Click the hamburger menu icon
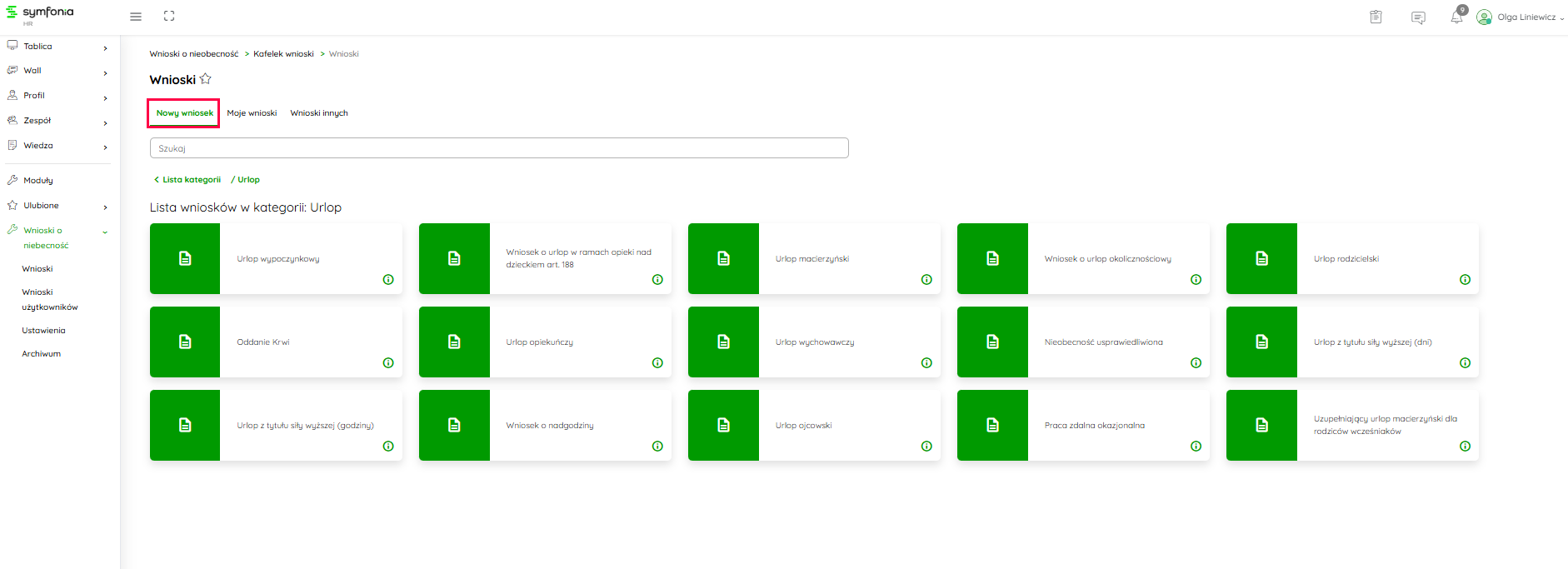Image resolution: width=1568 pixels, height=569 pixels. [136, 17]
